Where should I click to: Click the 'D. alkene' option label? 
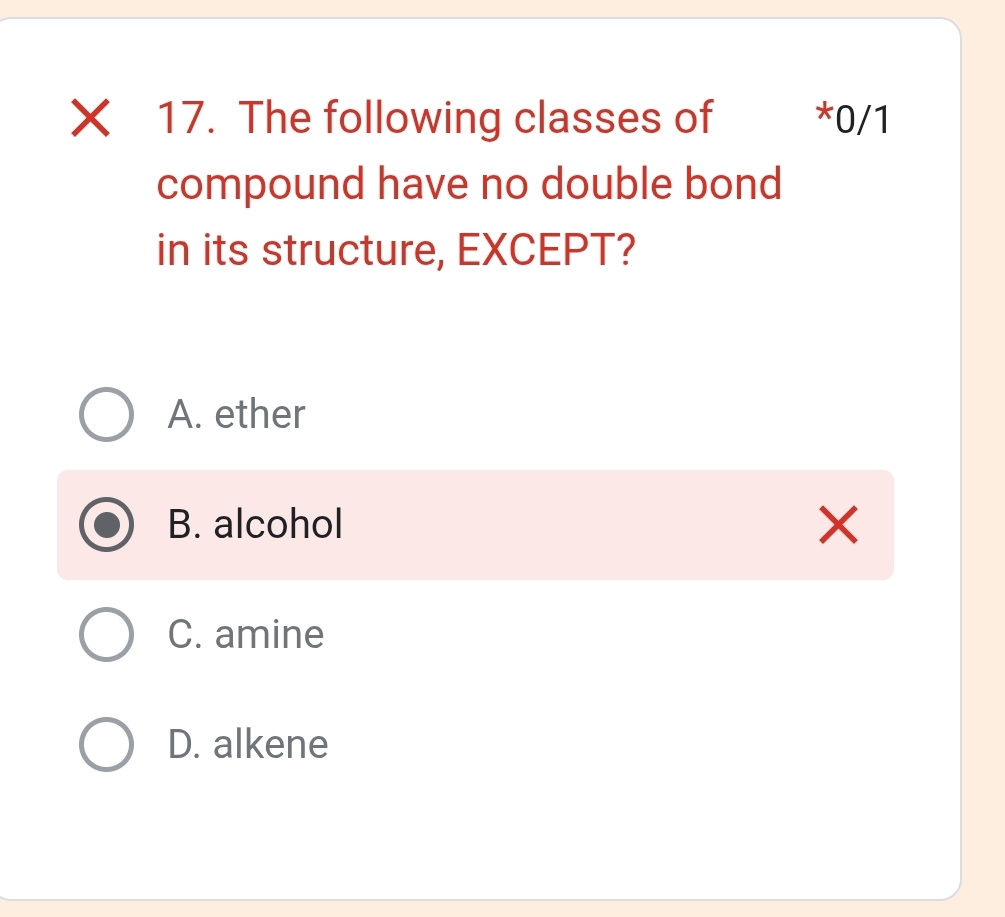(x=249, y=744)
